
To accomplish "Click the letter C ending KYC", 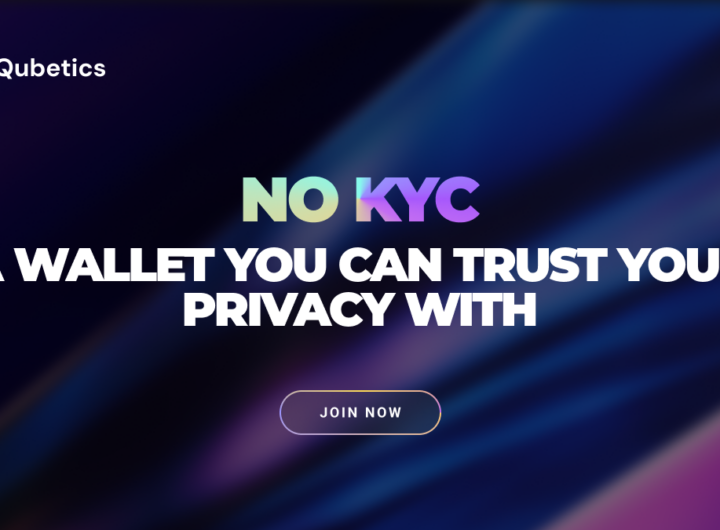I will [x=457, y=200].
